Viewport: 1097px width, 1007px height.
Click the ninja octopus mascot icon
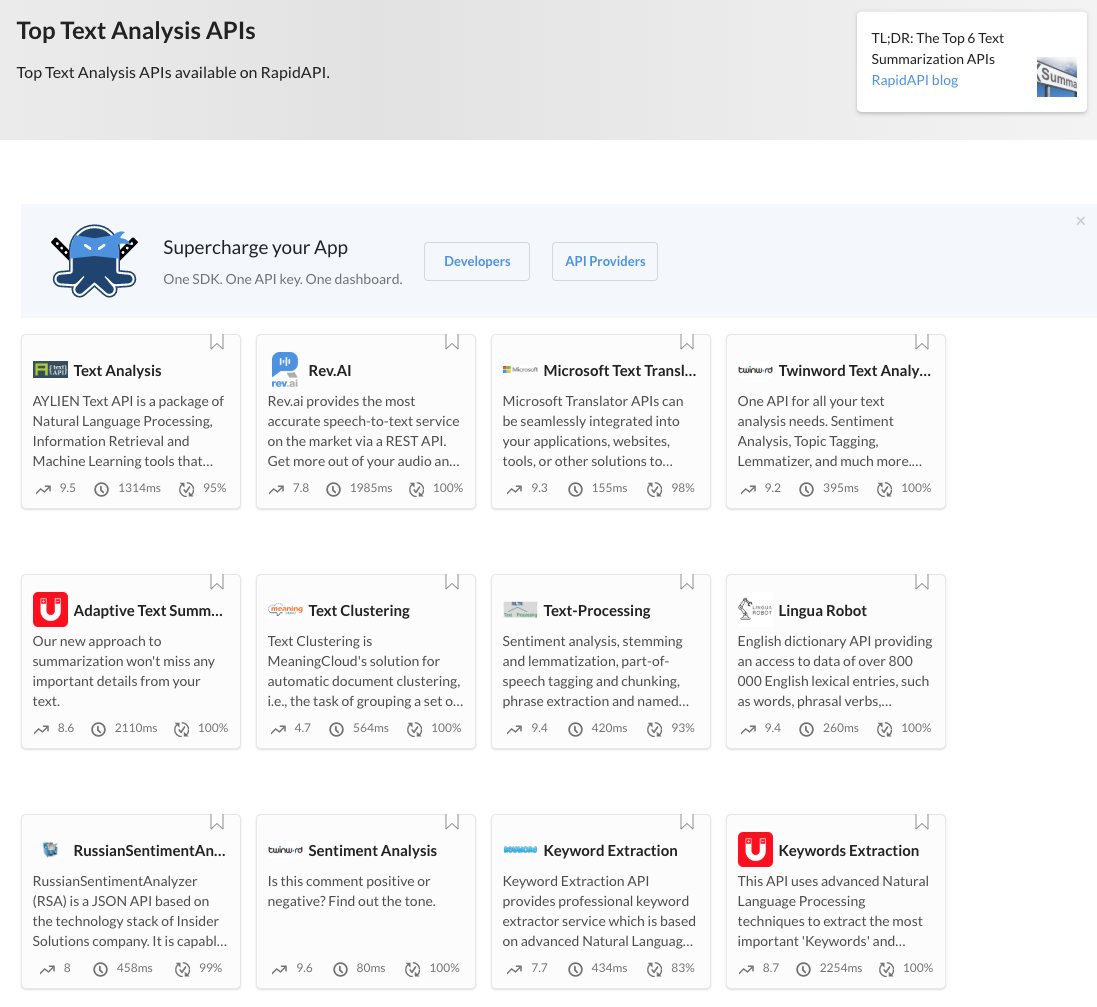click(94, 260)
